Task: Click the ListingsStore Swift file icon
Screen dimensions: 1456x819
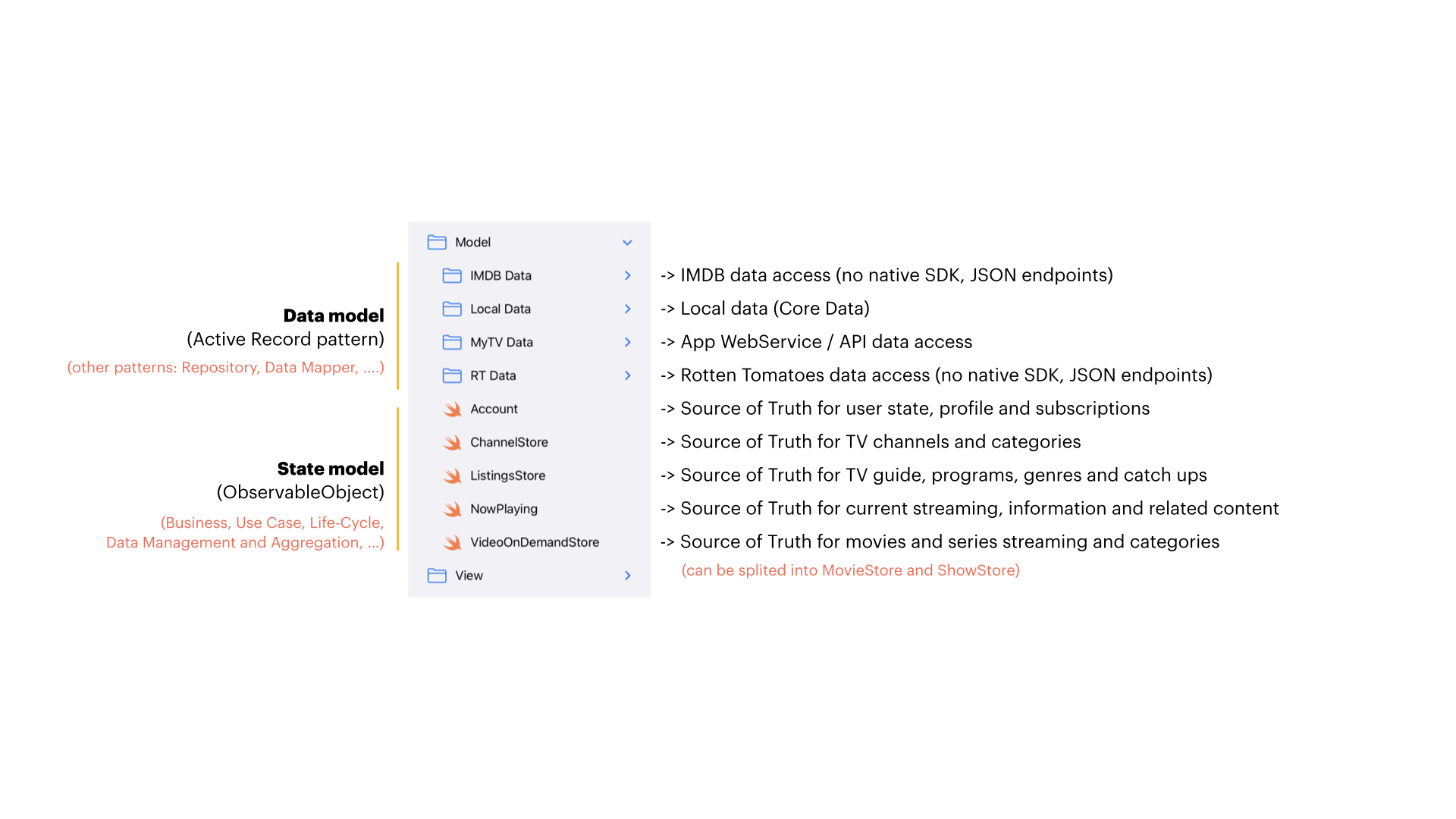Action: (453, 476)
